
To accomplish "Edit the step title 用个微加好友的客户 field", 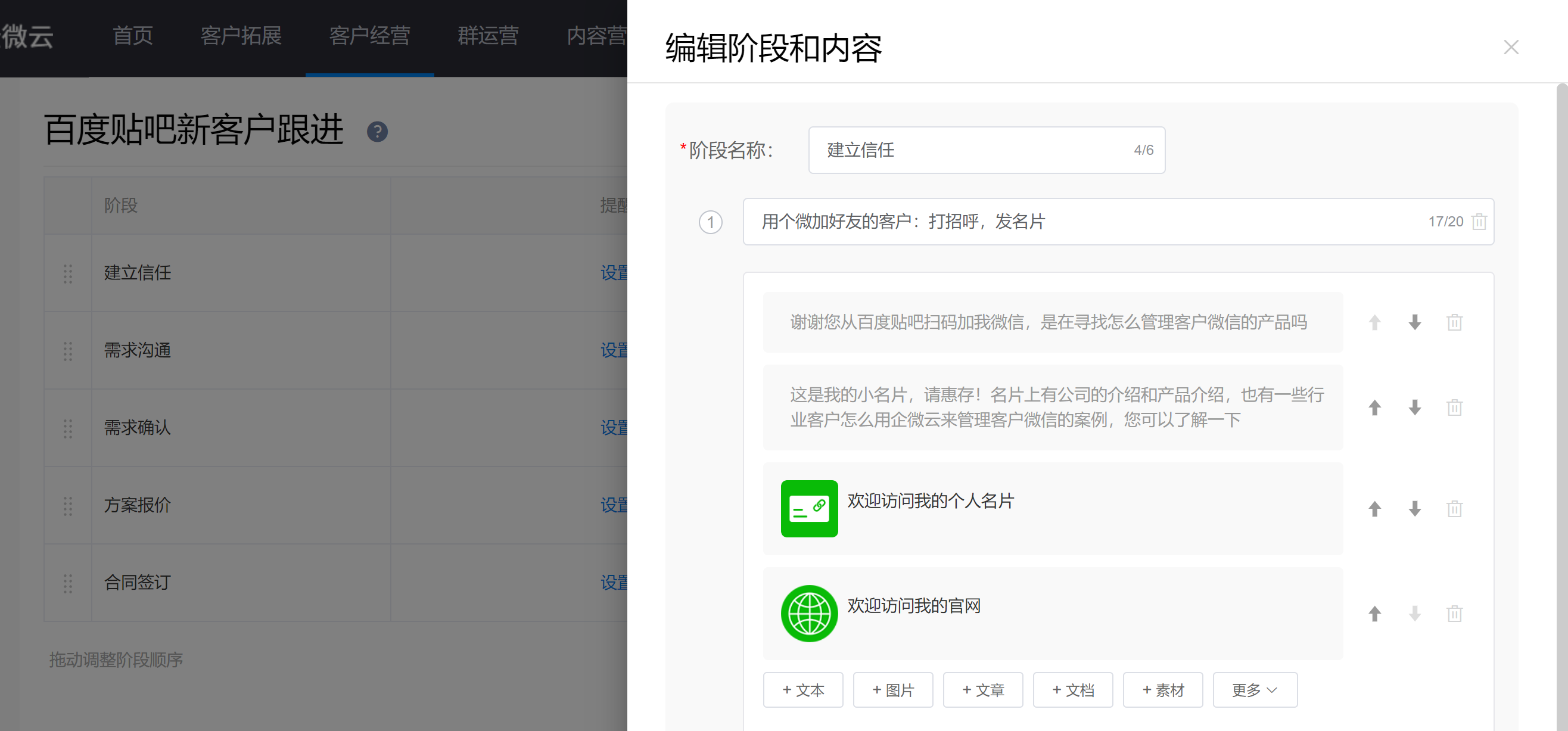I will (x=1118, y=222).
